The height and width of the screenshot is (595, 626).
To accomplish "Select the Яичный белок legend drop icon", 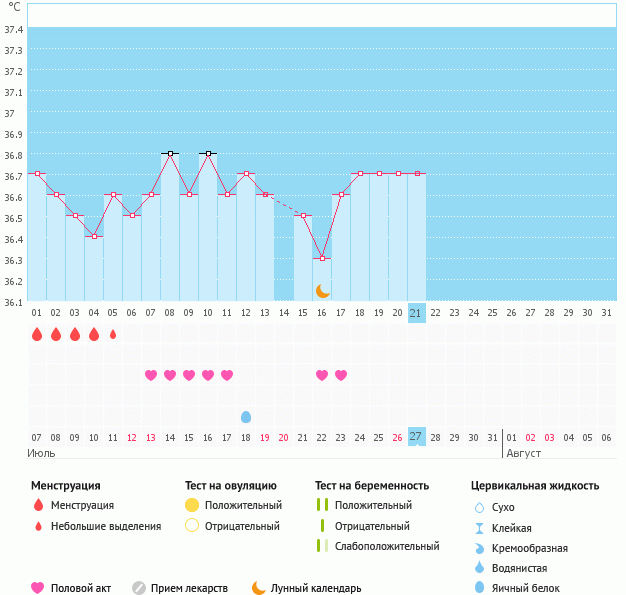I will 479,588.
